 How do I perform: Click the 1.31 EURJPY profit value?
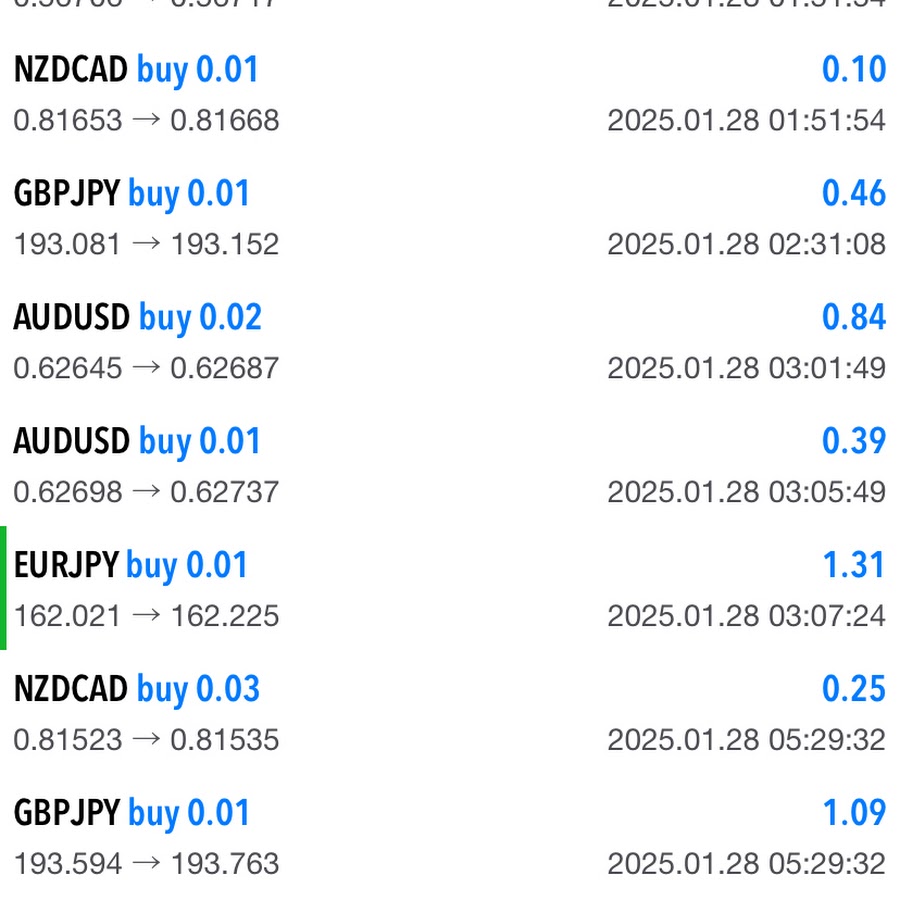(x=853, y=566)
